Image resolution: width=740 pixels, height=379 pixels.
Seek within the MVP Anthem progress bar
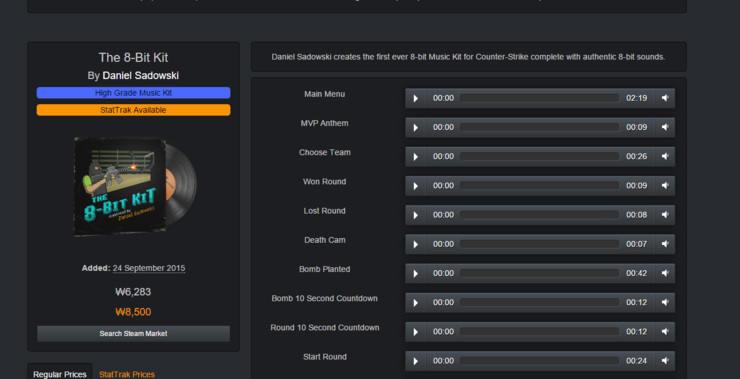[539, 127]
